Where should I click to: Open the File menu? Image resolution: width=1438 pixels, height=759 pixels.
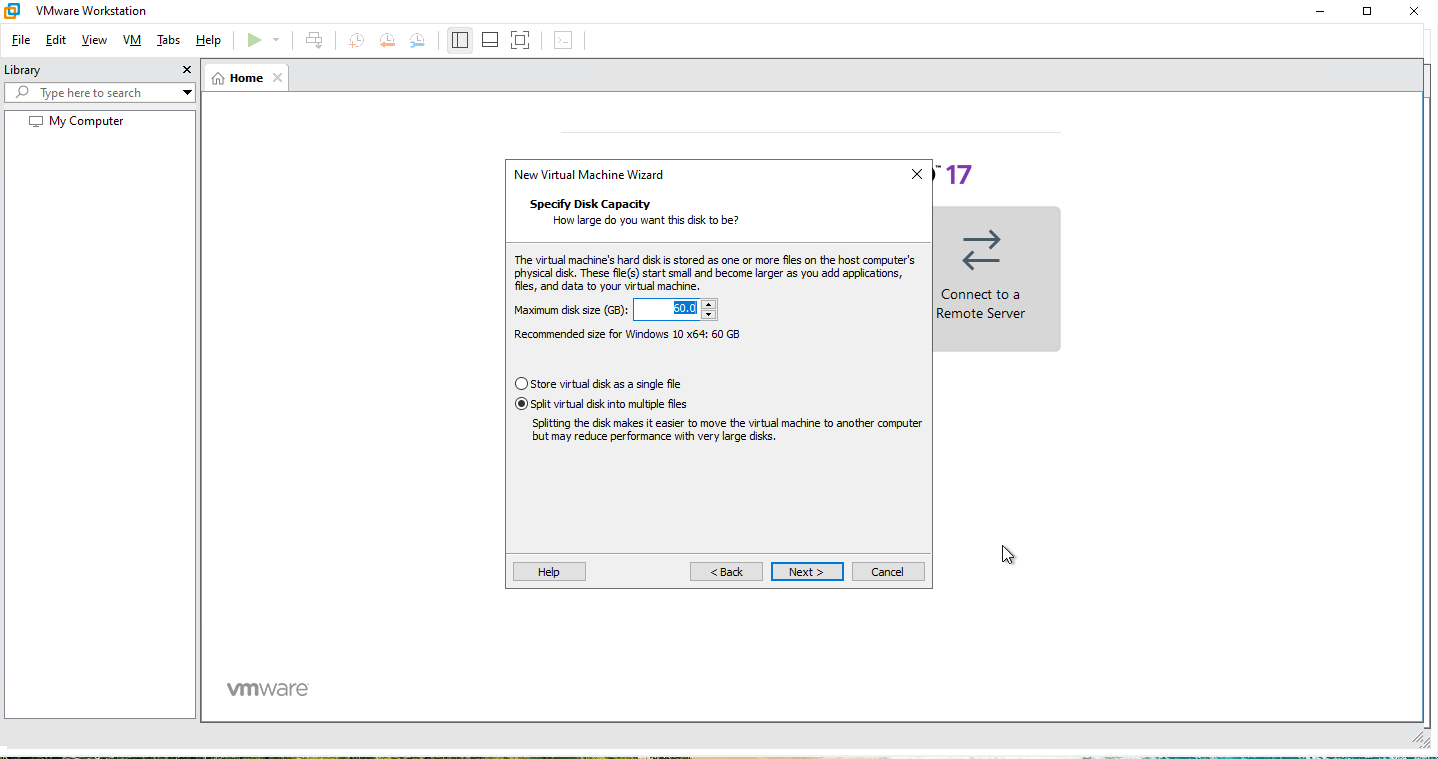click(21, 40)
